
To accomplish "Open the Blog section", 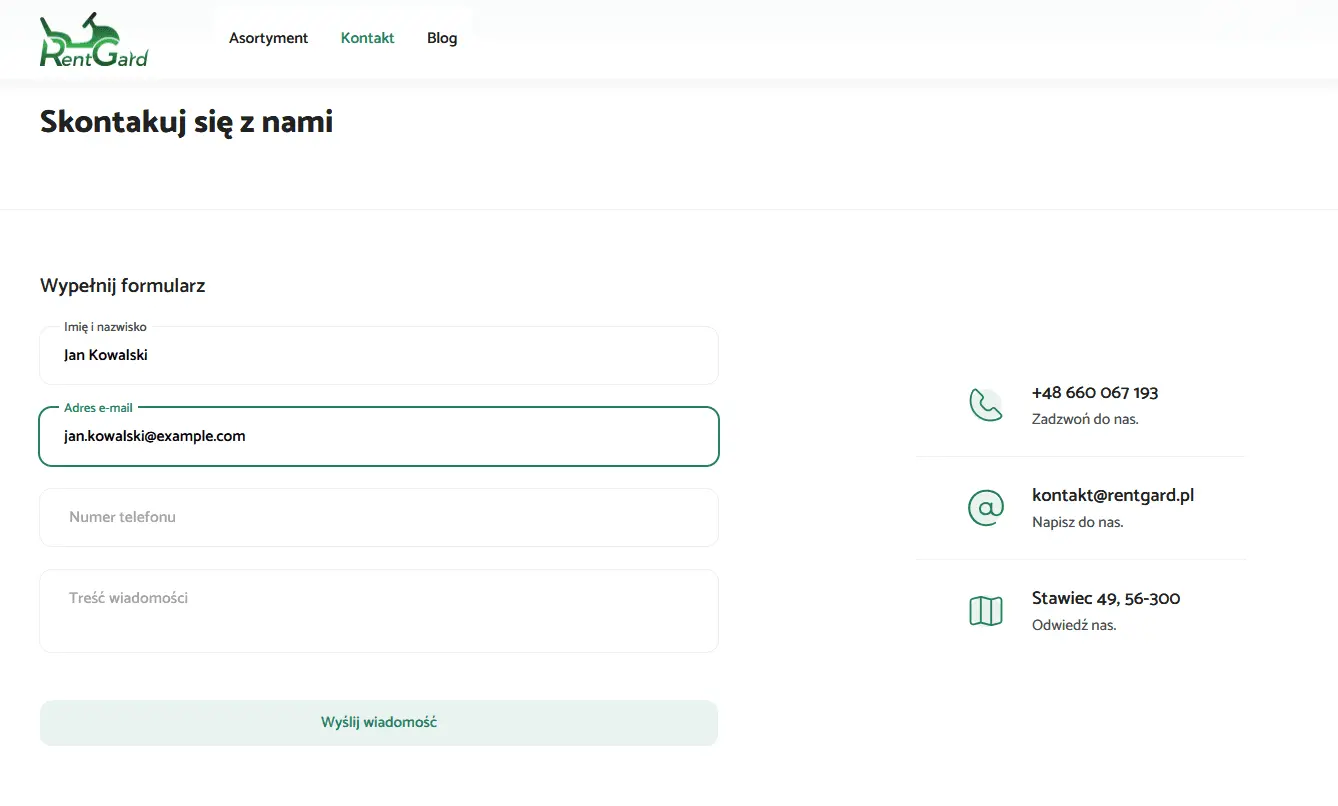I will pyautogui.click(x=442, y=38).
